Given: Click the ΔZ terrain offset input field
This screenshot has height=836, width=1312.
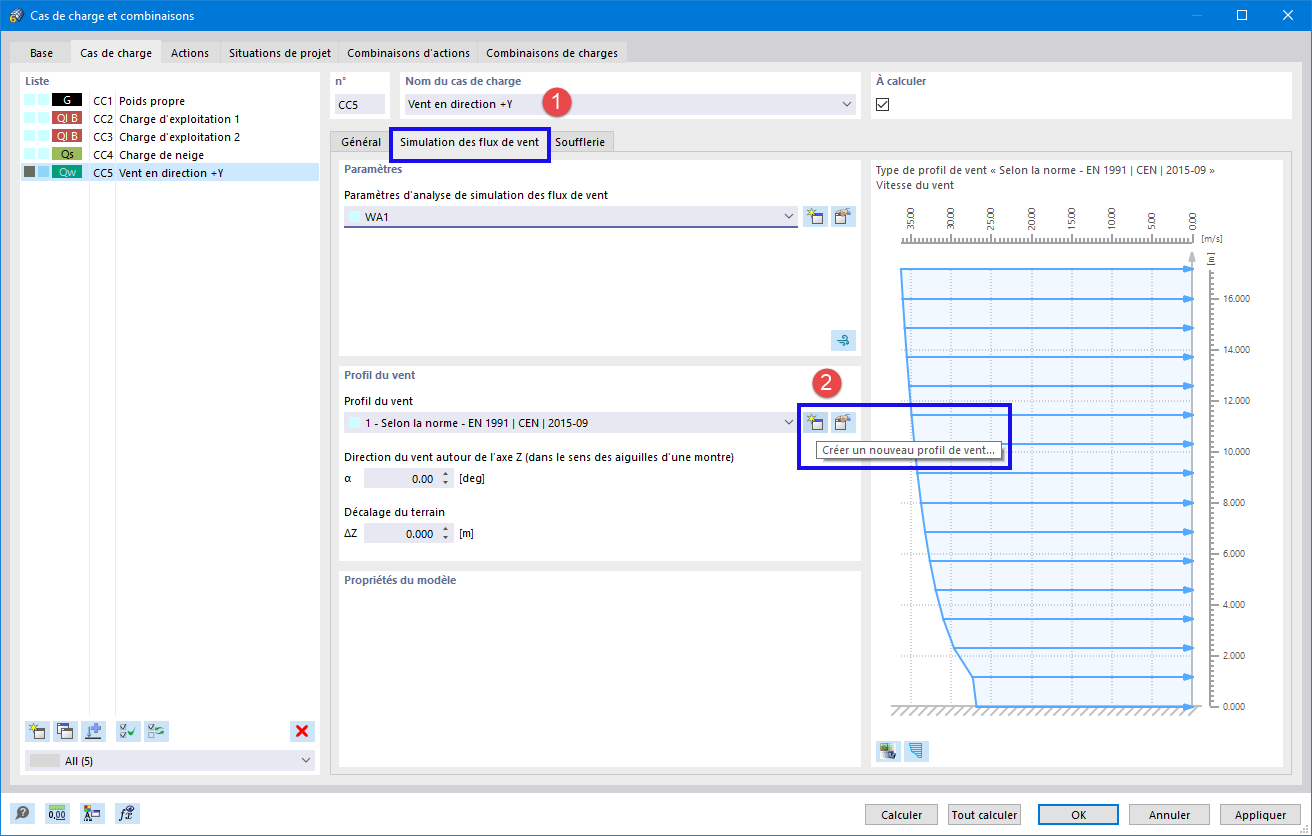Looking at the screenshot, I should tap(402, 534).
